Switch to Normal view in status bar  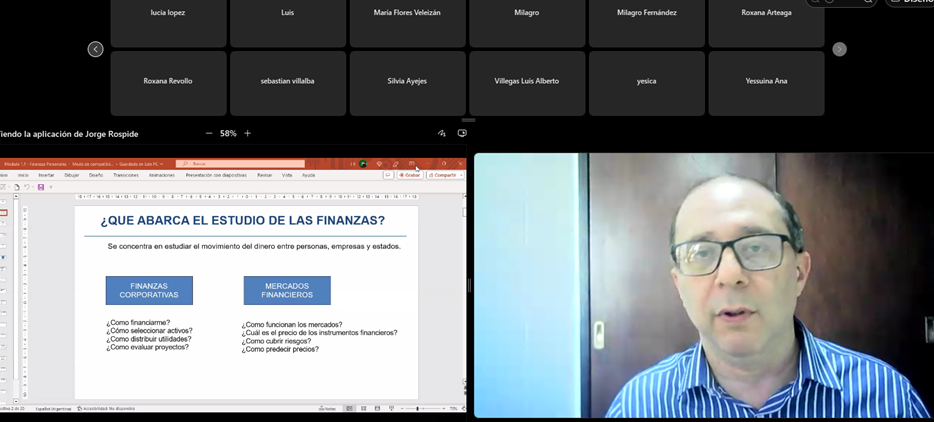pyautogui.click(x=350, y=408)
